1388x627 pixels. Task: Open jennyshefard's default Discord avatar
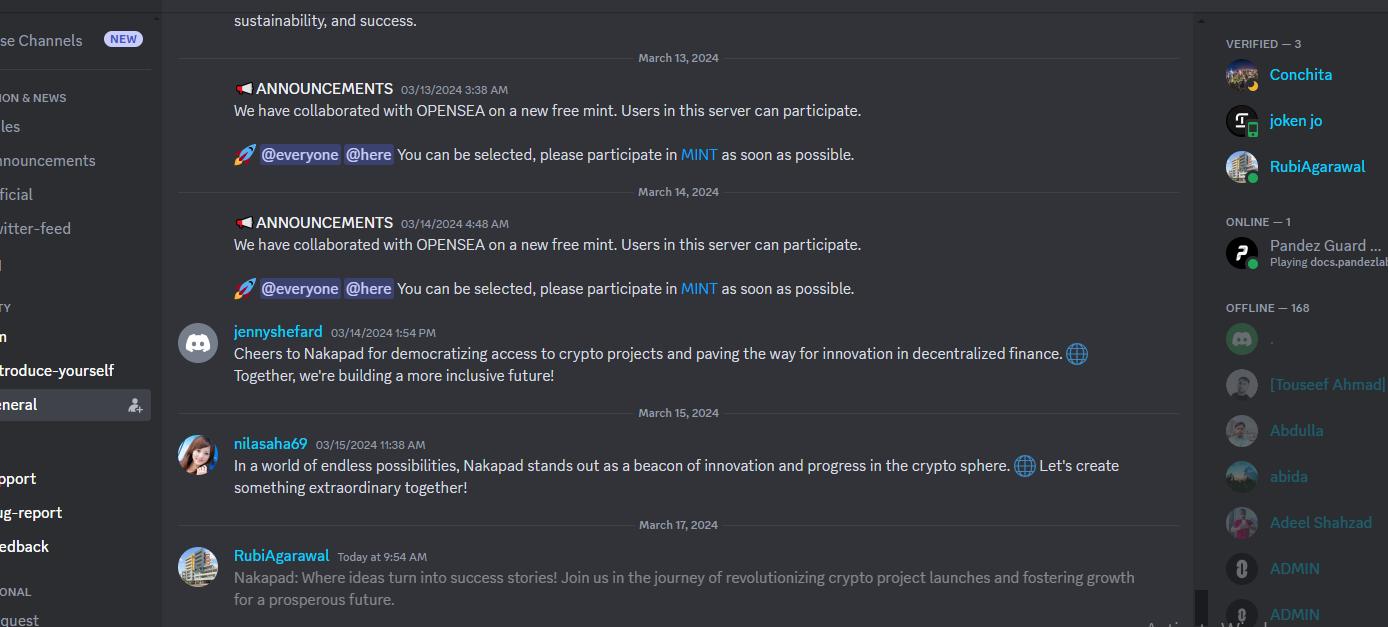click(198, 343)
